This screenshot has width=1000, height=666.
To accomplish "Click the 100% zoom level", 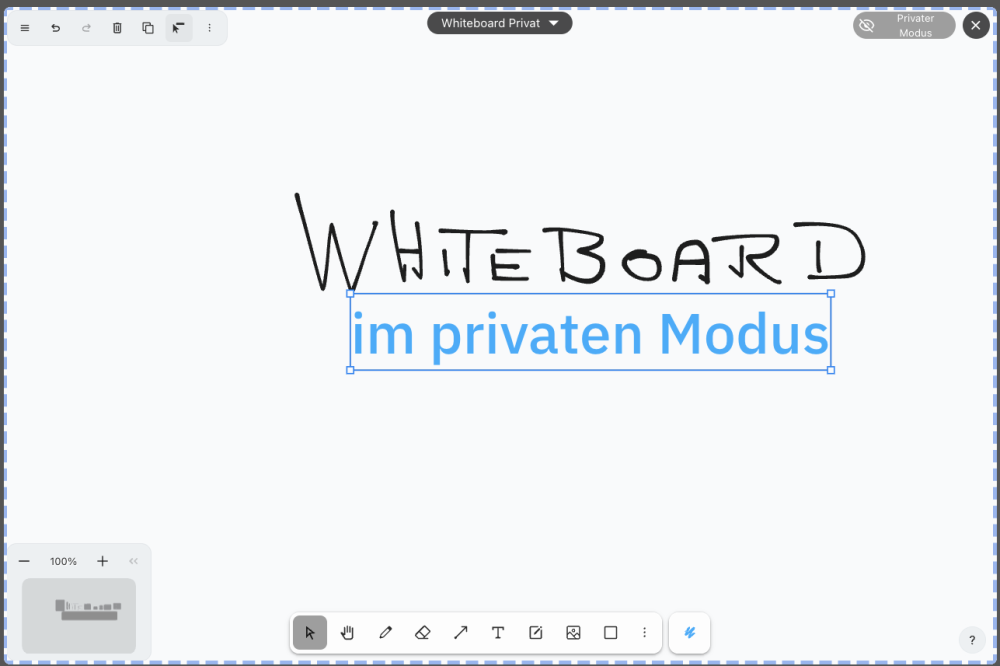I will 63,561.
